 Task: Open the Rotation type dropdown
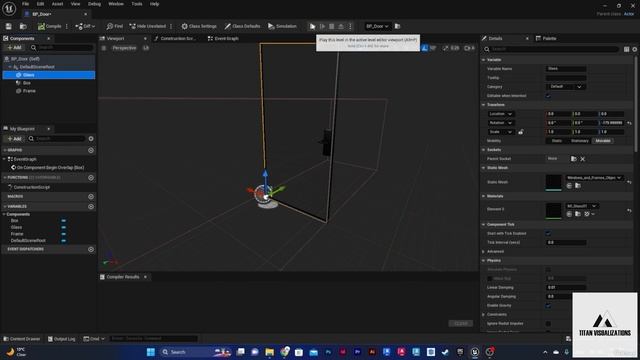pos(501,123)
